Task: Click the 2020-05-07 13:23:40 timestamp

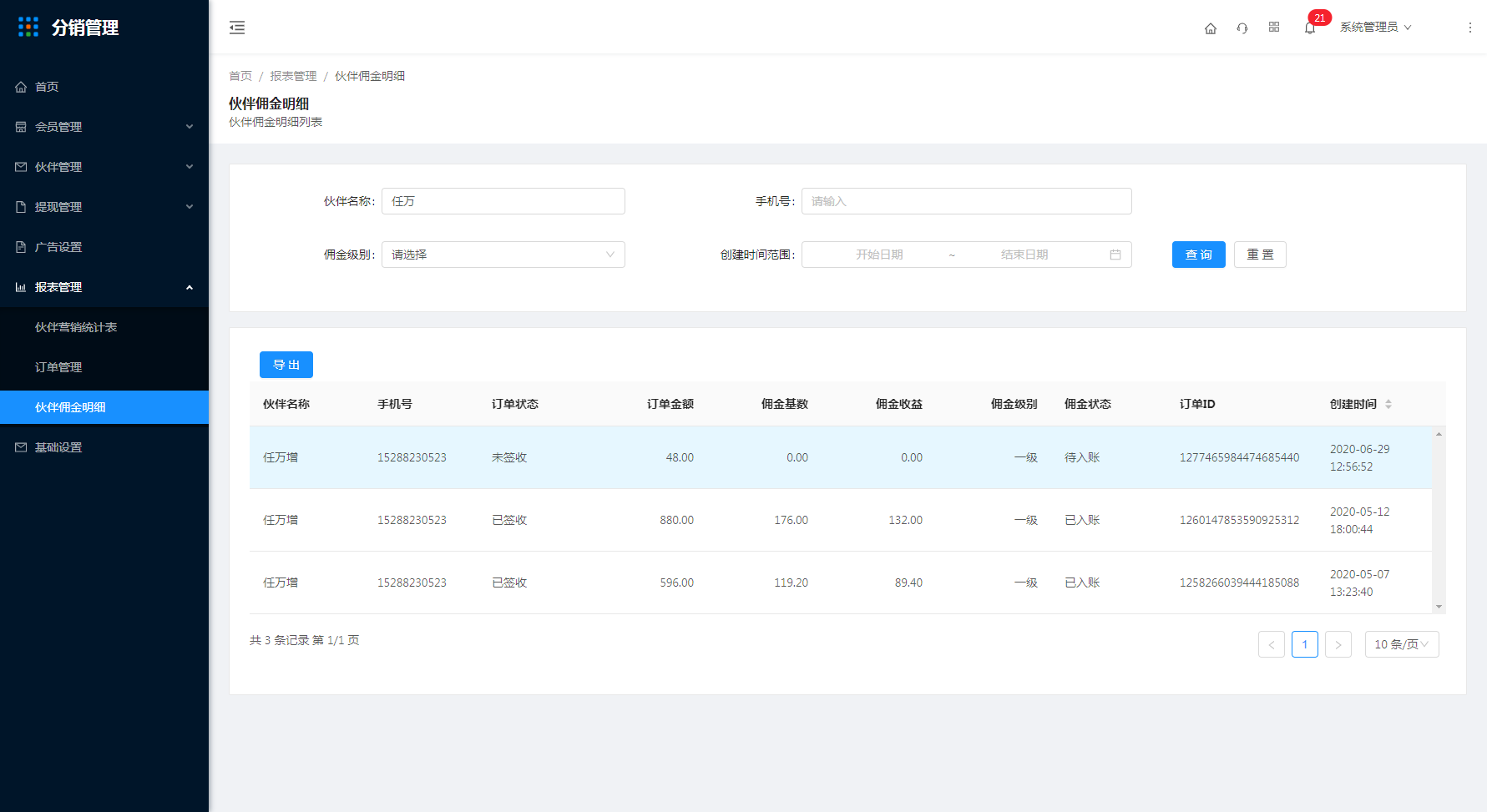Action: click(1359, 583)
